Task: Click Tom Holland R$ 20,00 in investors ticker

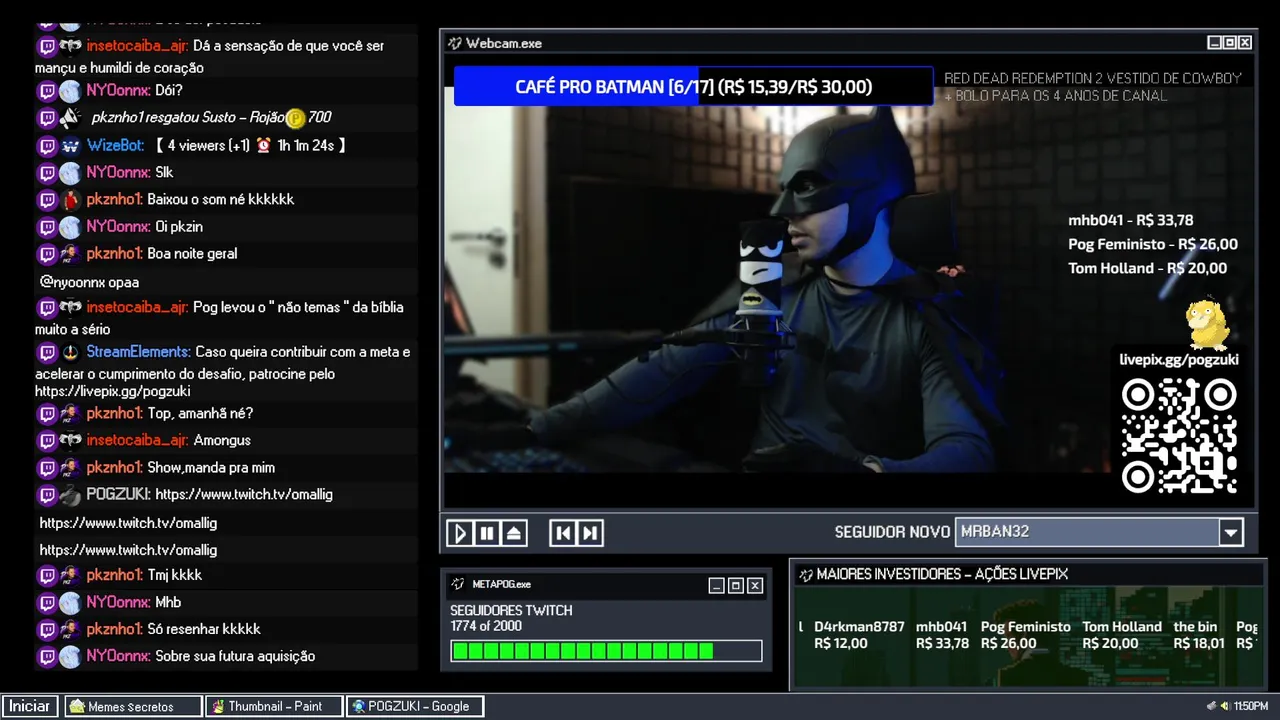Action: pyautogui.click(x=1122, y=635)
